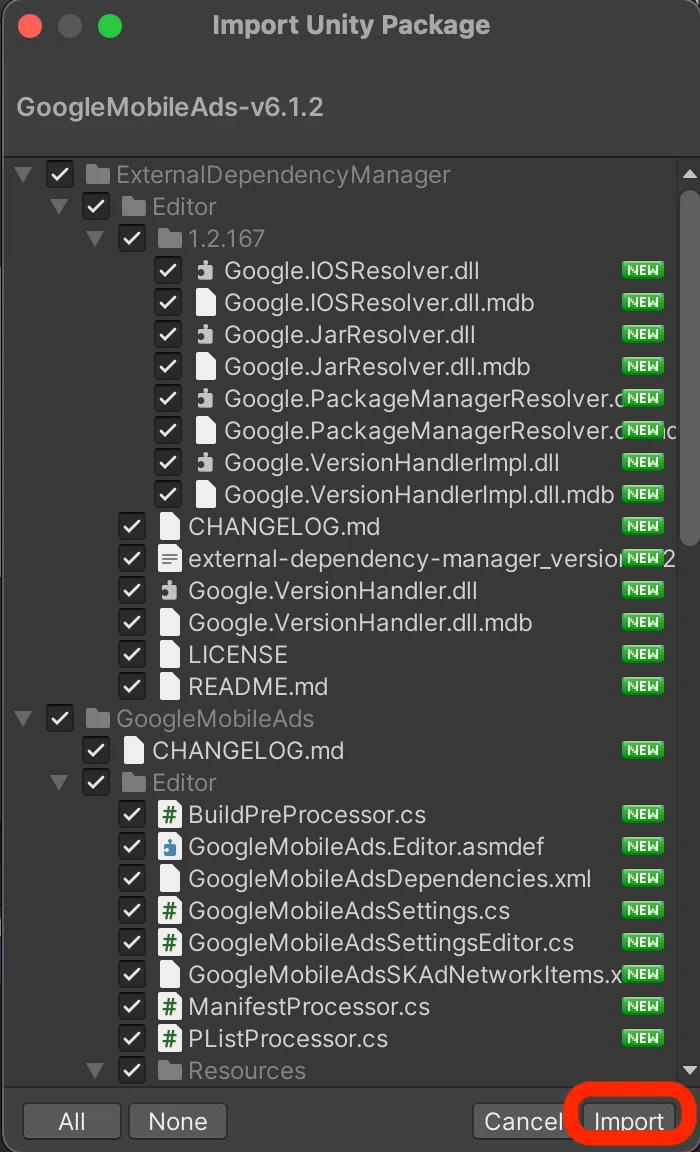Click the GoogleMobileAdsDependencies.xml file icon

pyautogui.click(x=170, y=879)
